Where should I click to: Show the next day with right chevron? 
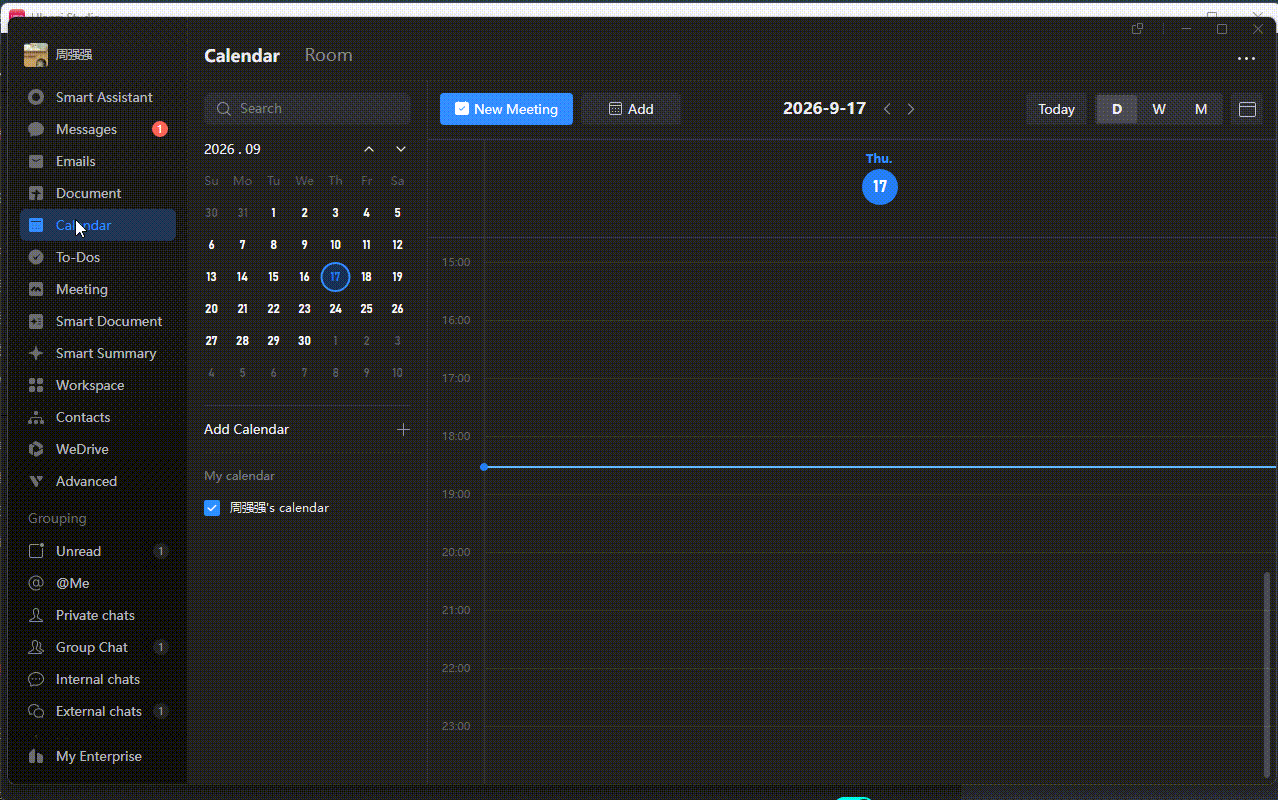(911, 109)
